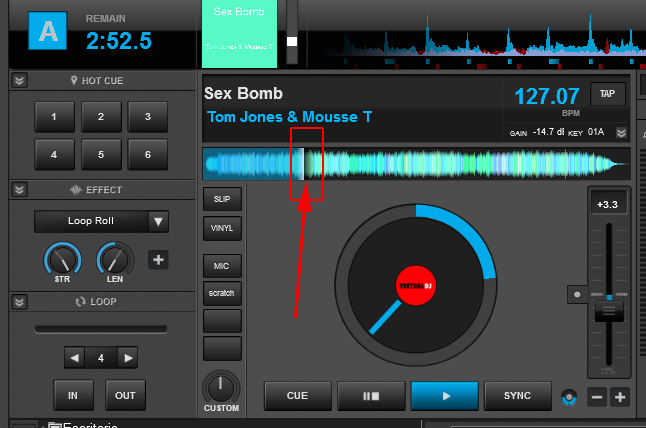The height and width of the screenshot is (428, 646).
Task: Click the loop length value 4
Action: pos(101,358)
